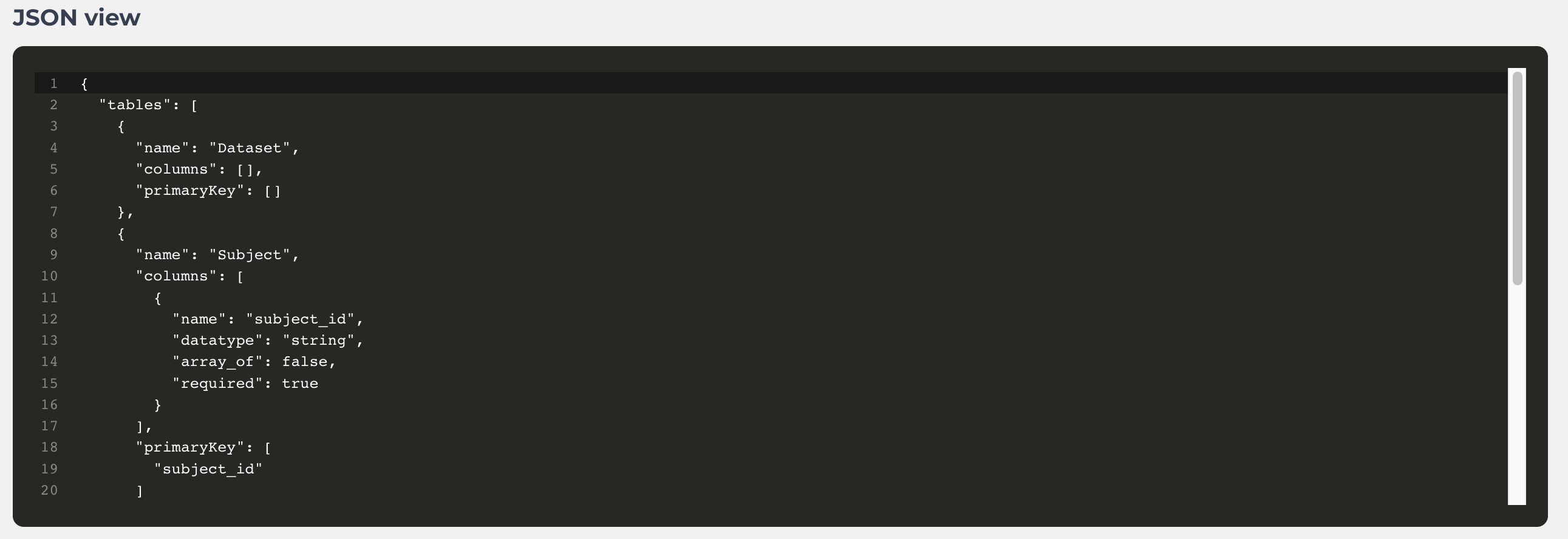Click the empty "columns" array on line 5
Image resolution: width=1568 pixels, height=539 pixels.
click(x=245, y=169)
